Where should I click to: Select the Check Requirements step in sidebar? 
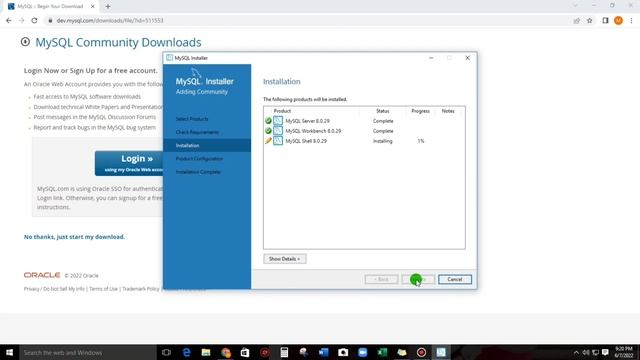(197, 132)
